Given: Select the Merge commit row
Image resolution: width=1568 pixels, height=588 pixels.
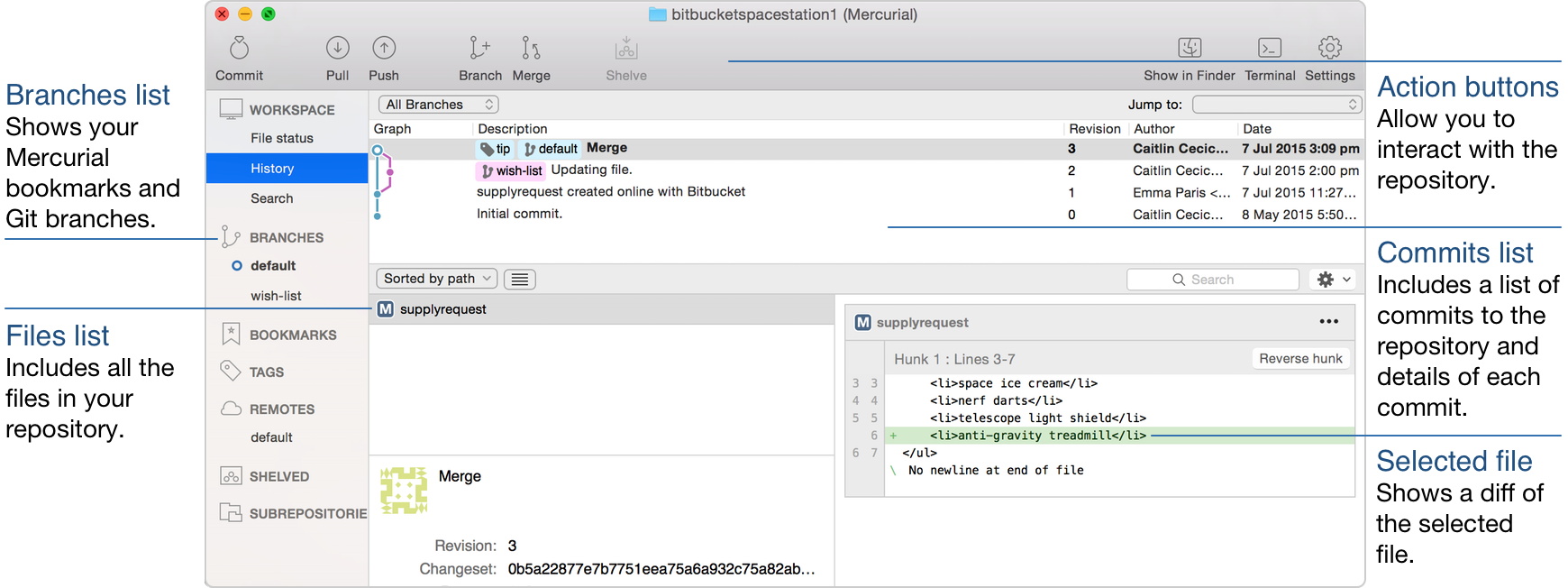Looking at the screenshot, I should pyautogui.click(x=866, y=149).
